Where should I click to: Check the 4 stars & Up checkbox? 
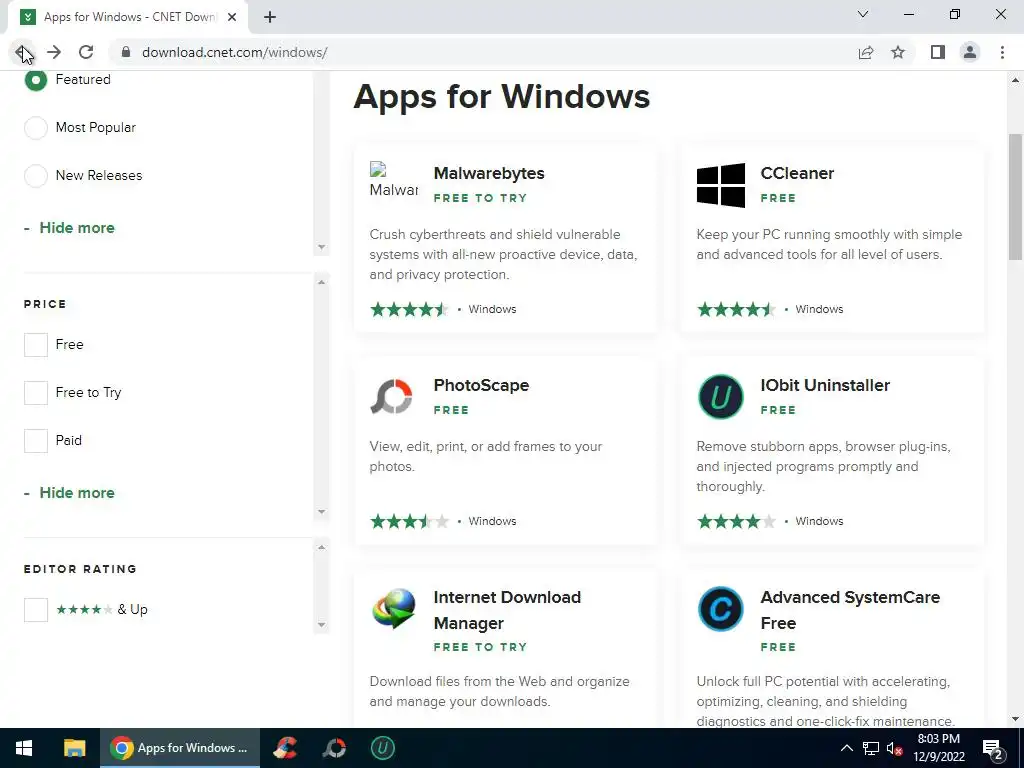(36, 610)
